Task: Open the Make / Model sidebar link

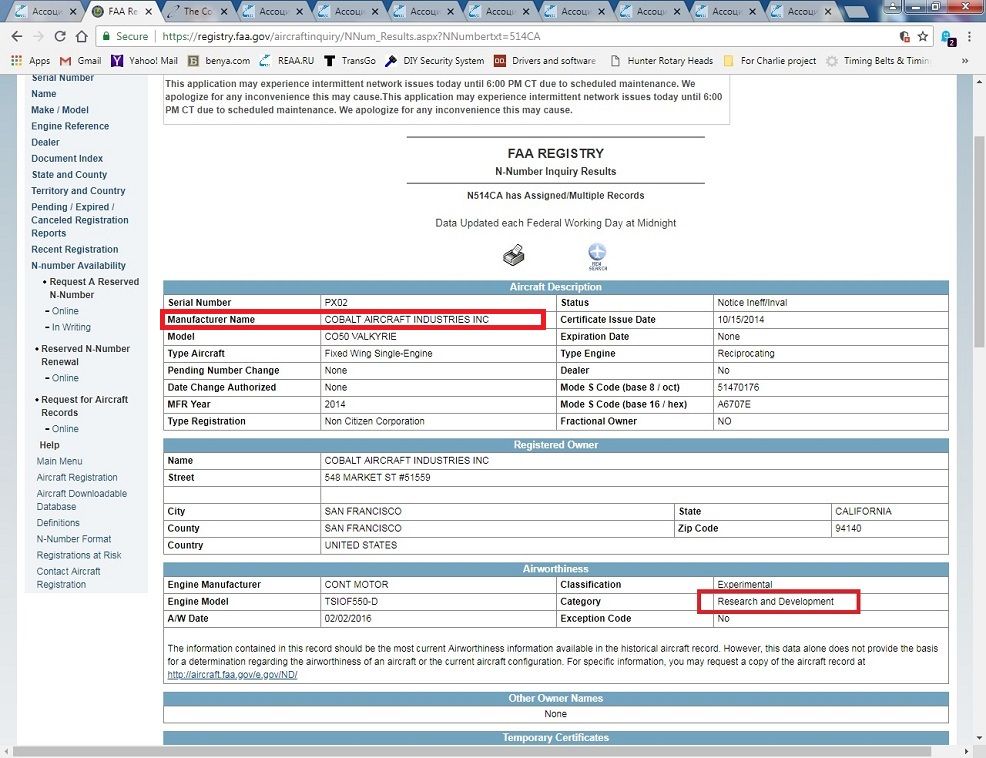Action: (x=60, y=110)
